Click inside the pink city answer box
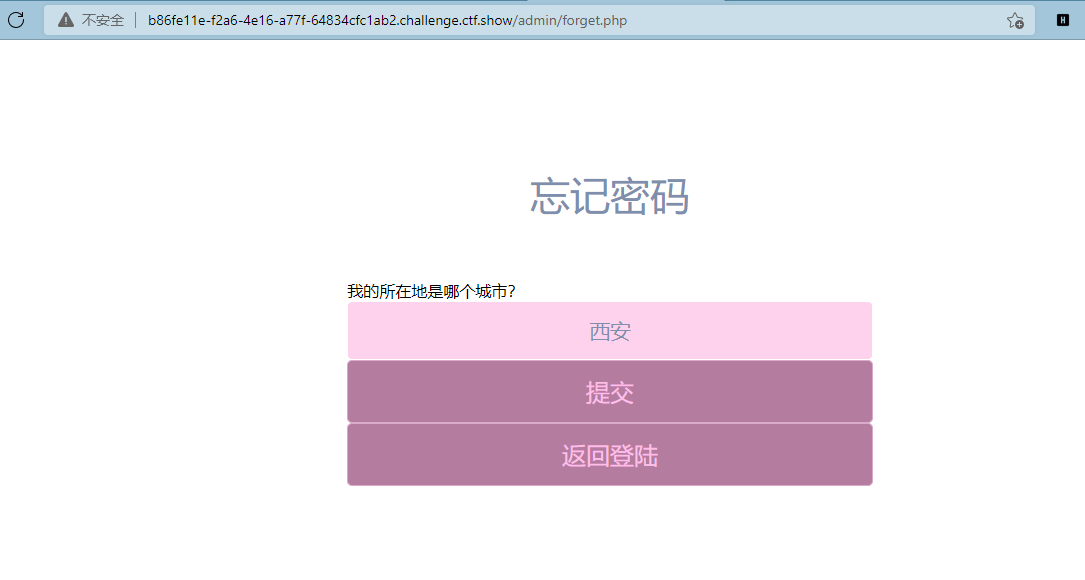Image resolution: width=1085 pixels, height=580 pixels. pos(609,330)
